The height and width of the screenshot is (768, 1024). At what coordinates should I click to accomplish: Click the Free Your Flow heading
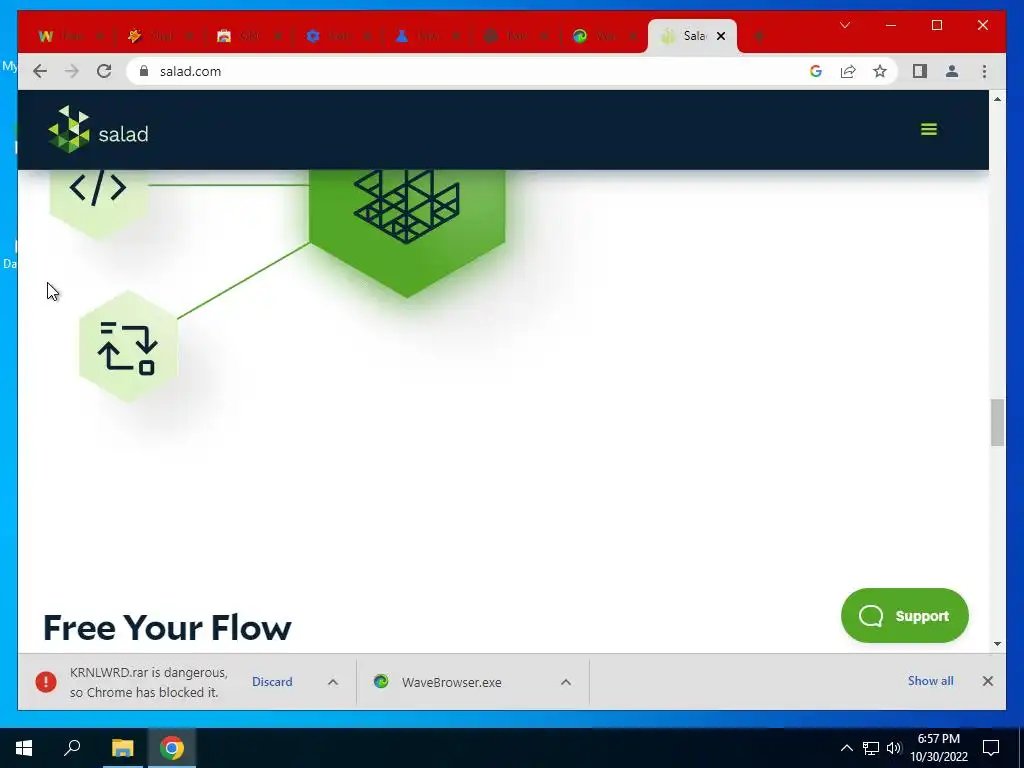point(167,628)
